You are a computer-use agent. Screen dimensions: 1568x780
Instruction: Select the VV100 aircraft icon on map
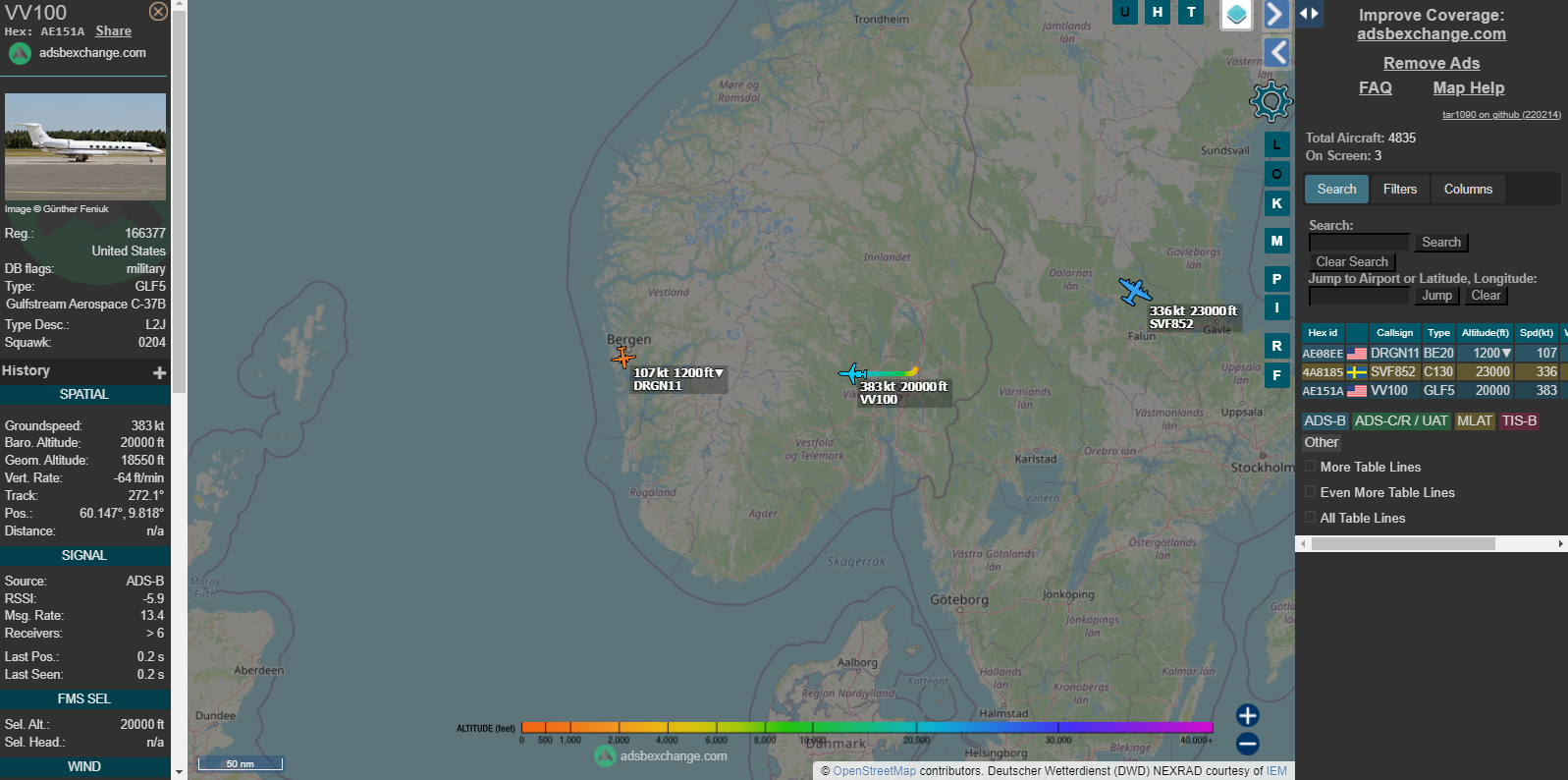(852, 373)
